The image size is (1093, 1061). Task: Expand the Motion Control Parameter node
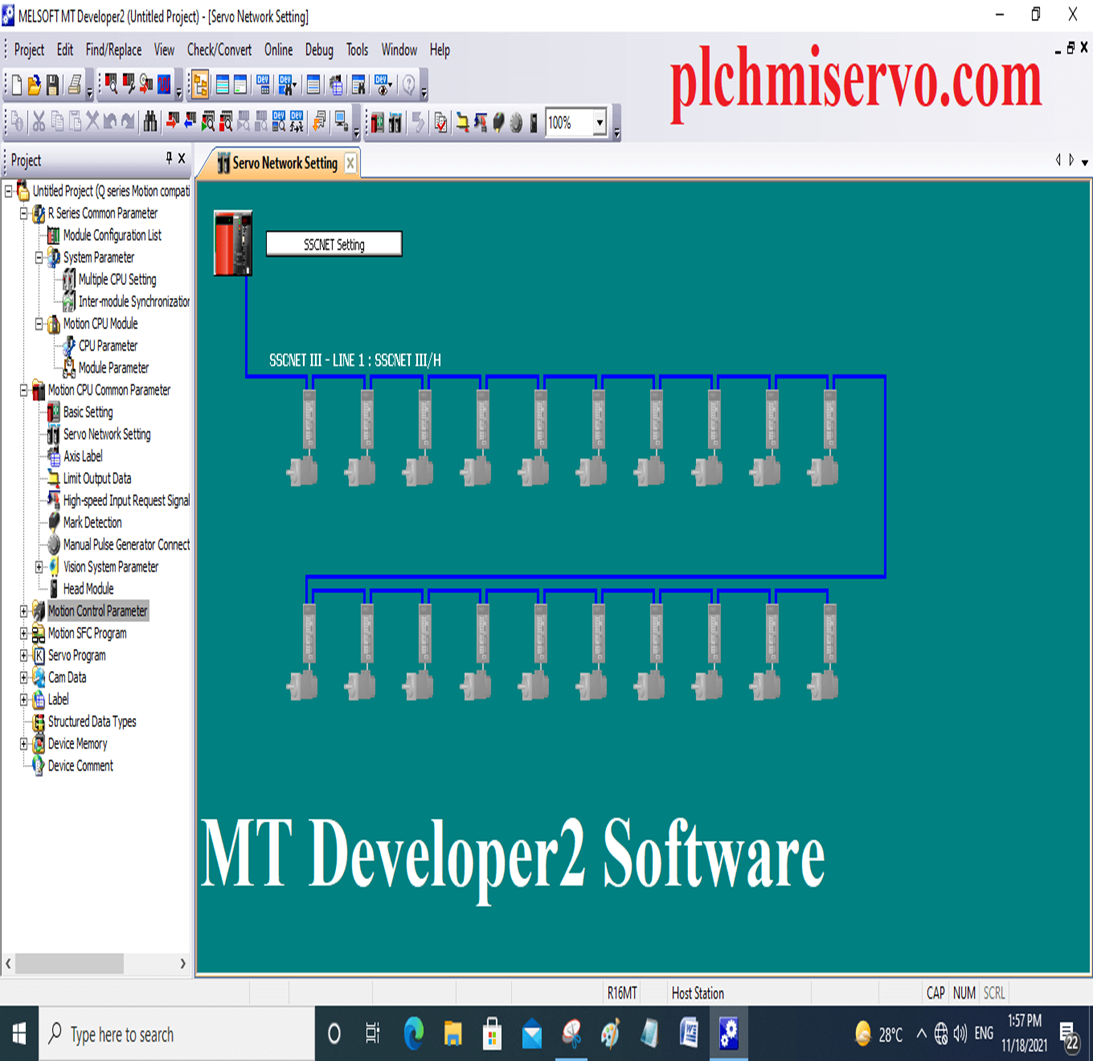[24, 611]
